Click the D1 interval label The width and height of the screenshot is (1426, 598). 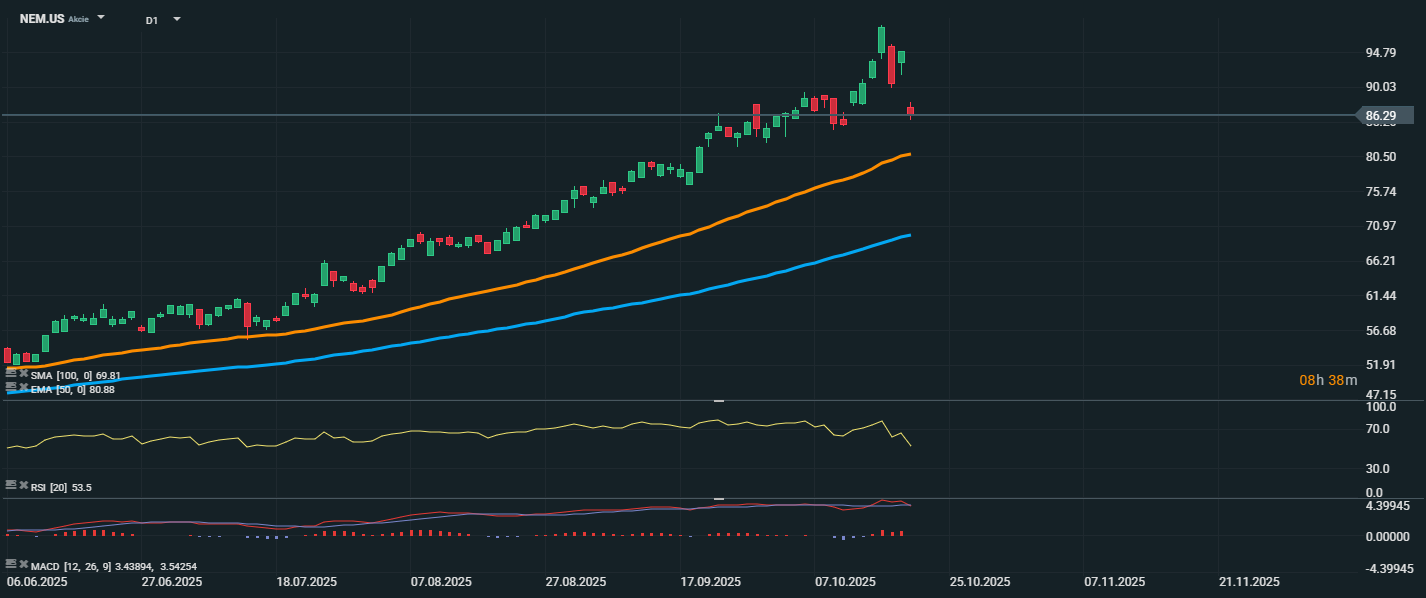(151, 20)
